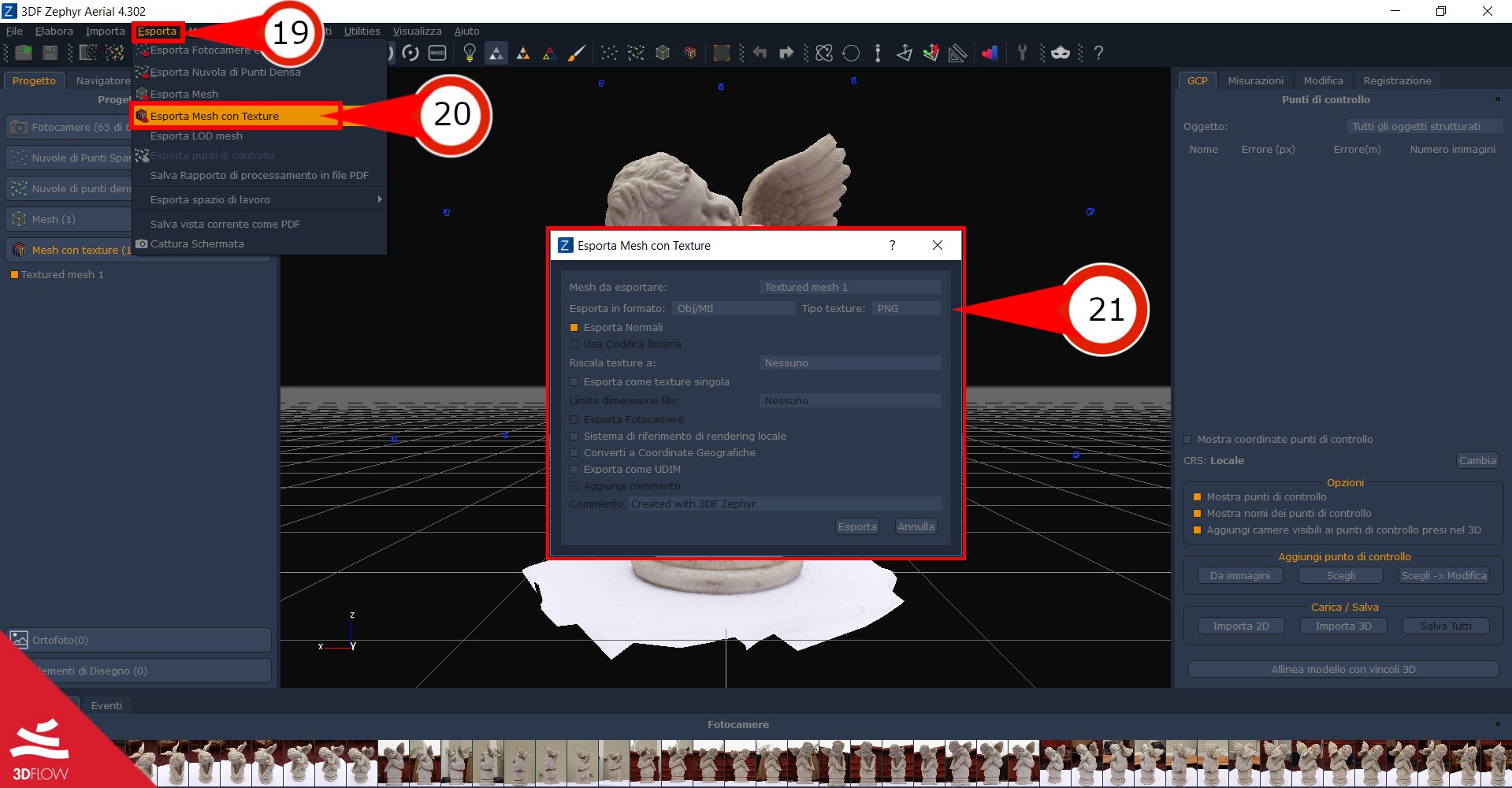Toggle the scene lighting lightbulb icon
Viewport: 1512px width, 788px height.
(x=469, y=53)
